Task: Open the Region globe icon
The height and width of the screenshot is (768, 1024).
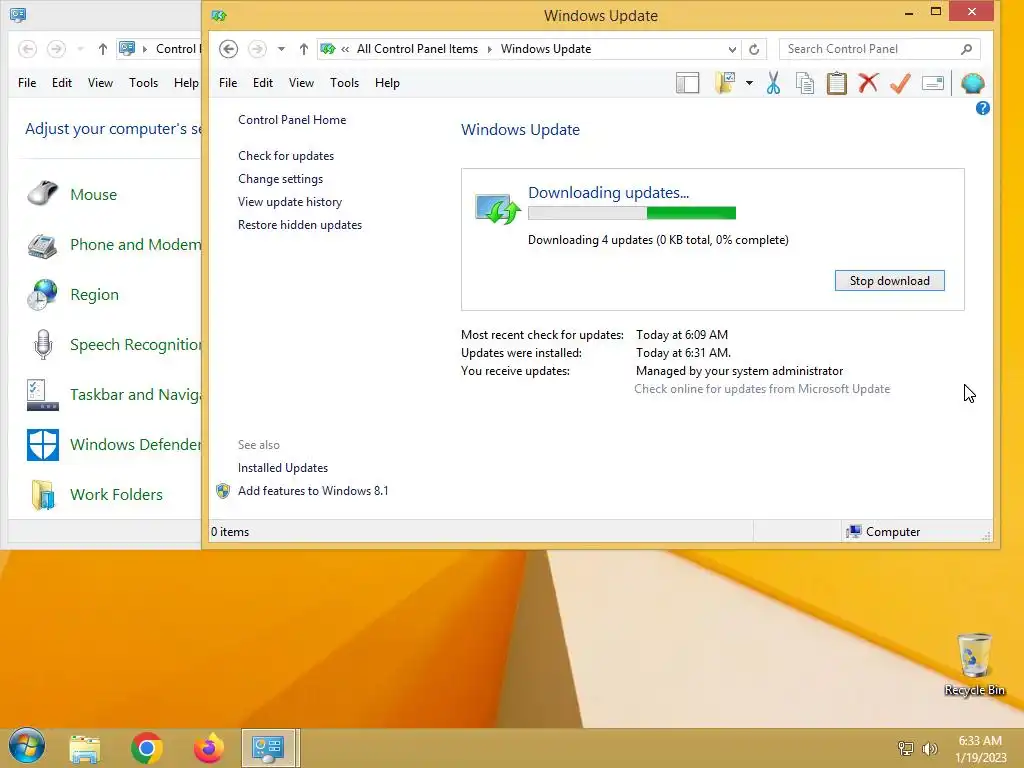Action: 42,295
